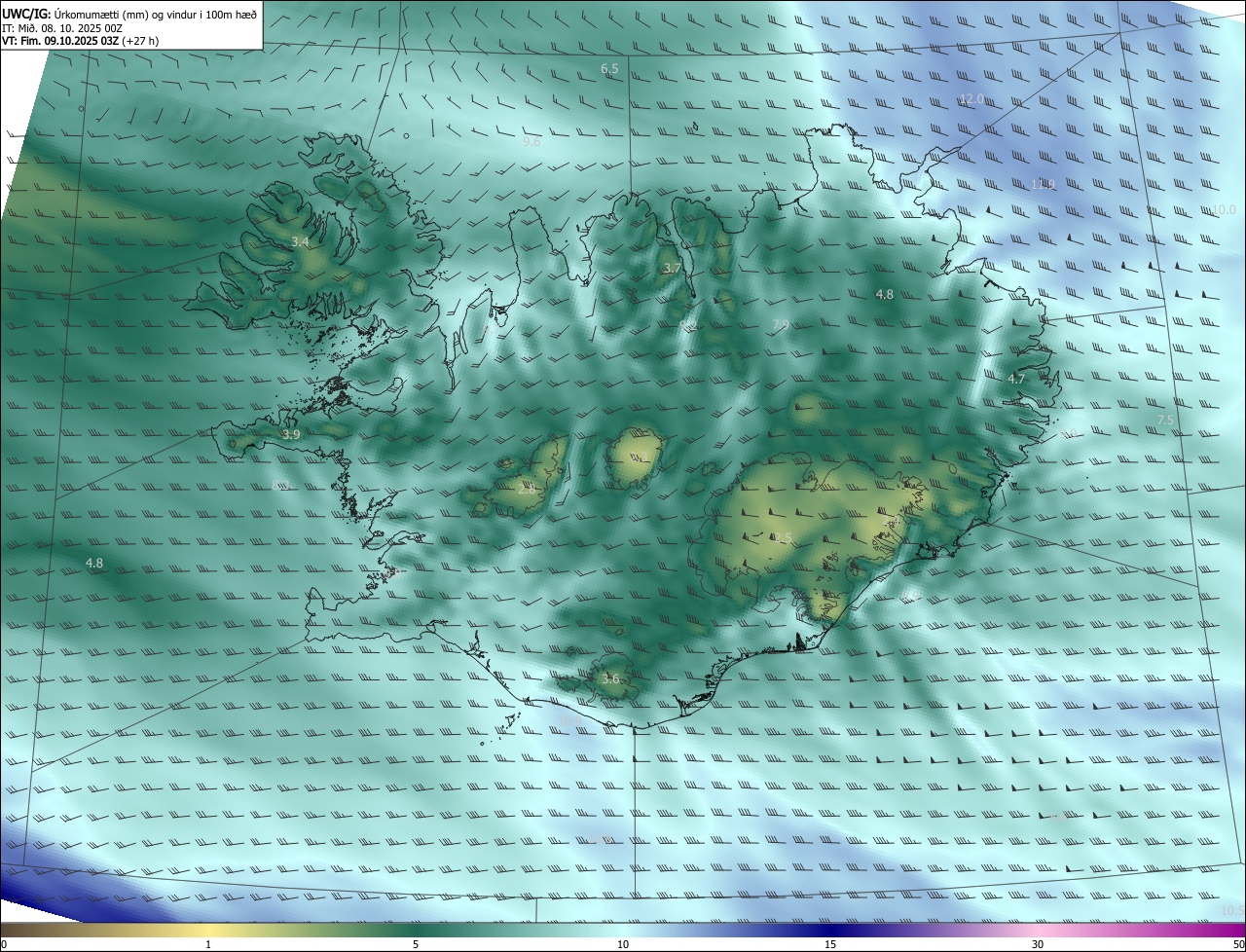Click the 12.0 value label over the ocean

[971, 99]
